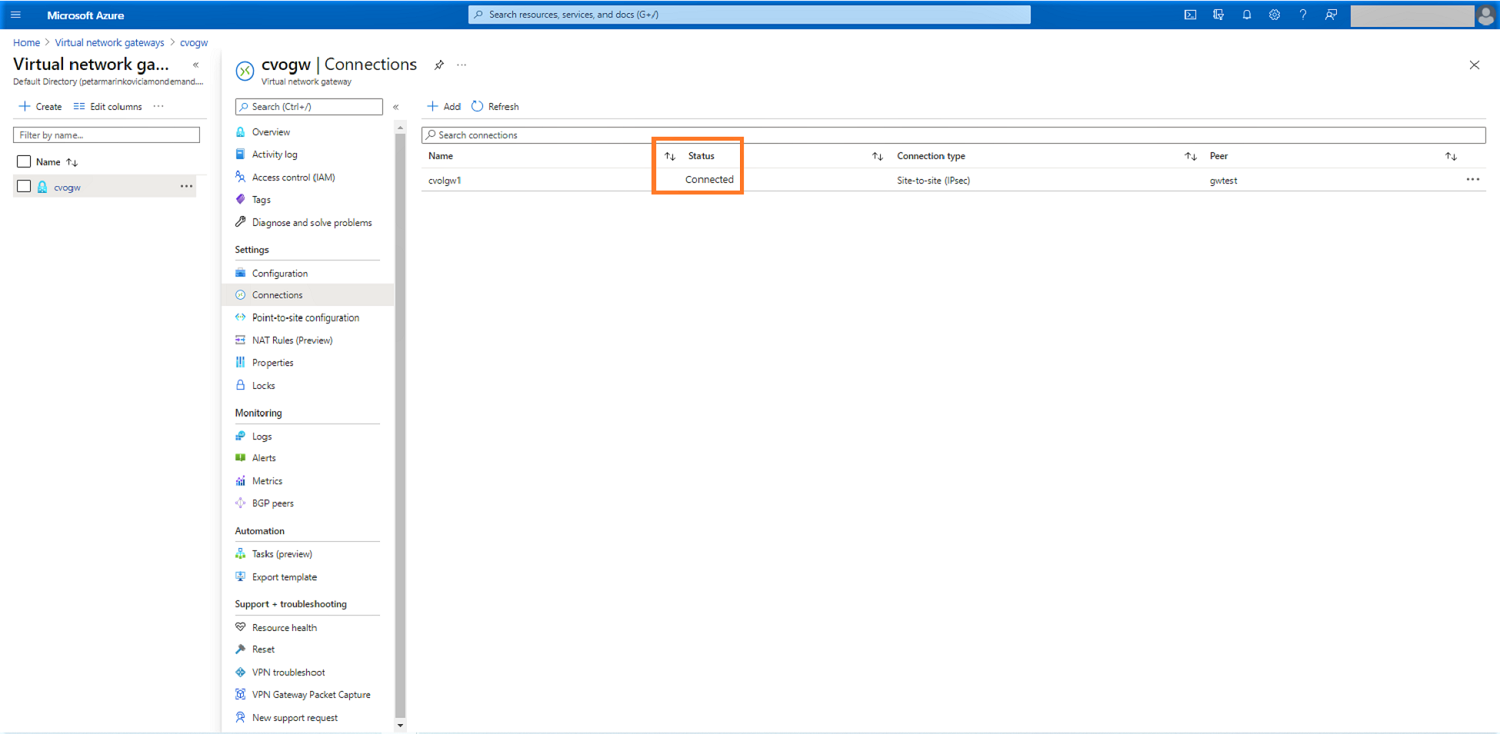The height and width of the screenshot is (734, 1500).
Task: Open the cvolgw1 connection
Action: [445, 181]
